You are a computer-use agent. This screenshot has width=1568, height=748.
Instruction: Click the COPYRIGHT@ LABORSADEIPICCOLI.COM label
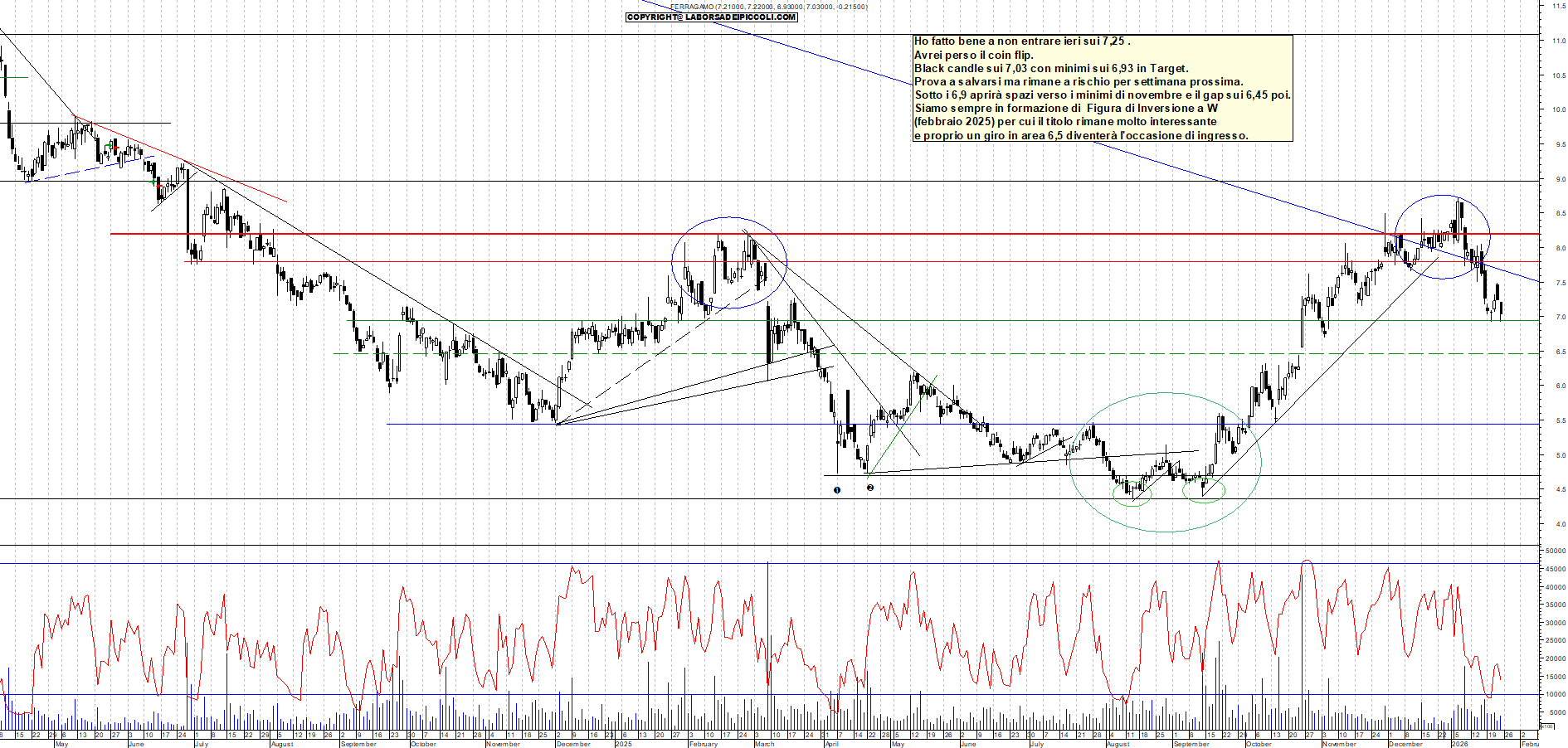click(x=712, y=16)
